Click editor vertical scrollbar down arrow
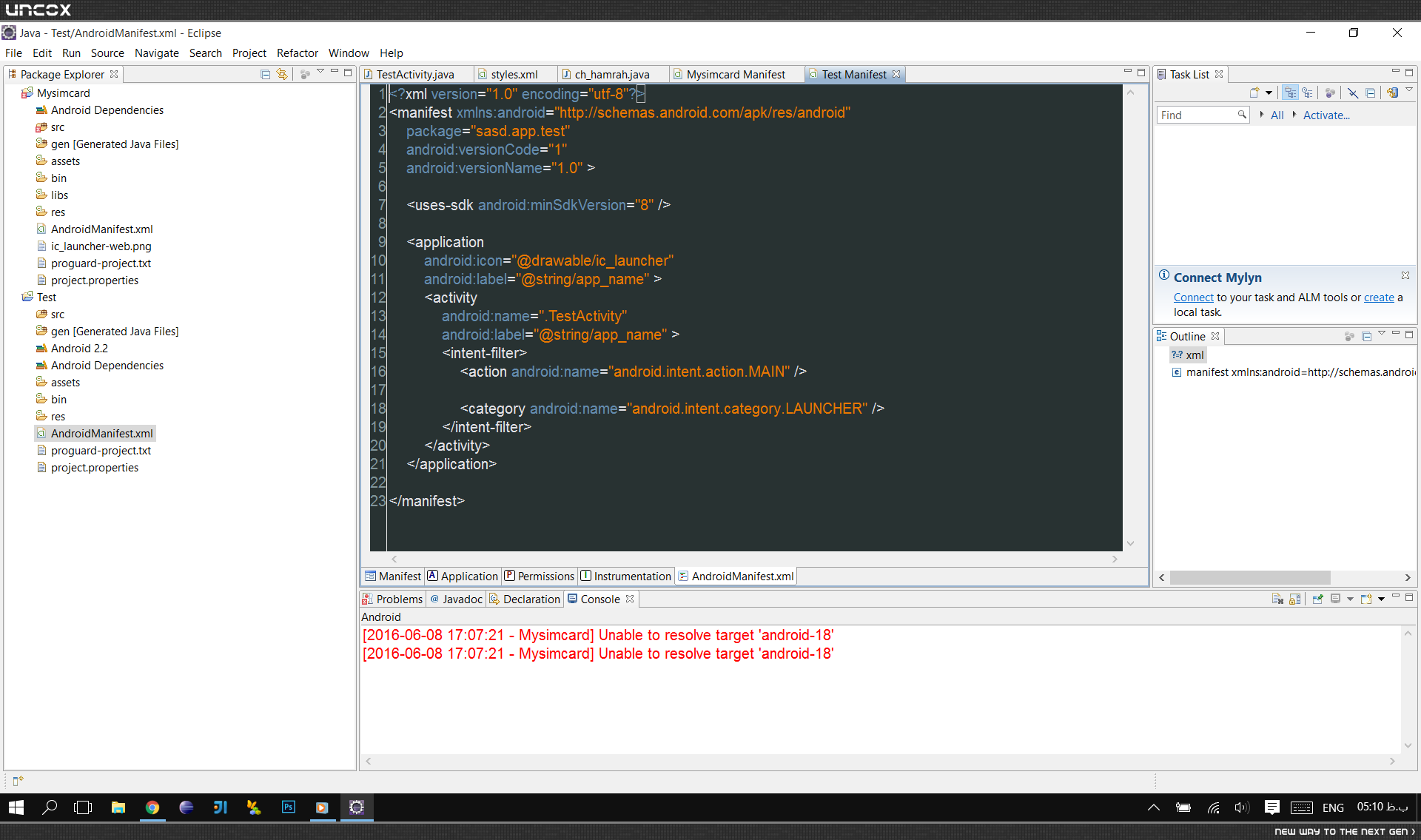 (1130, 544)
